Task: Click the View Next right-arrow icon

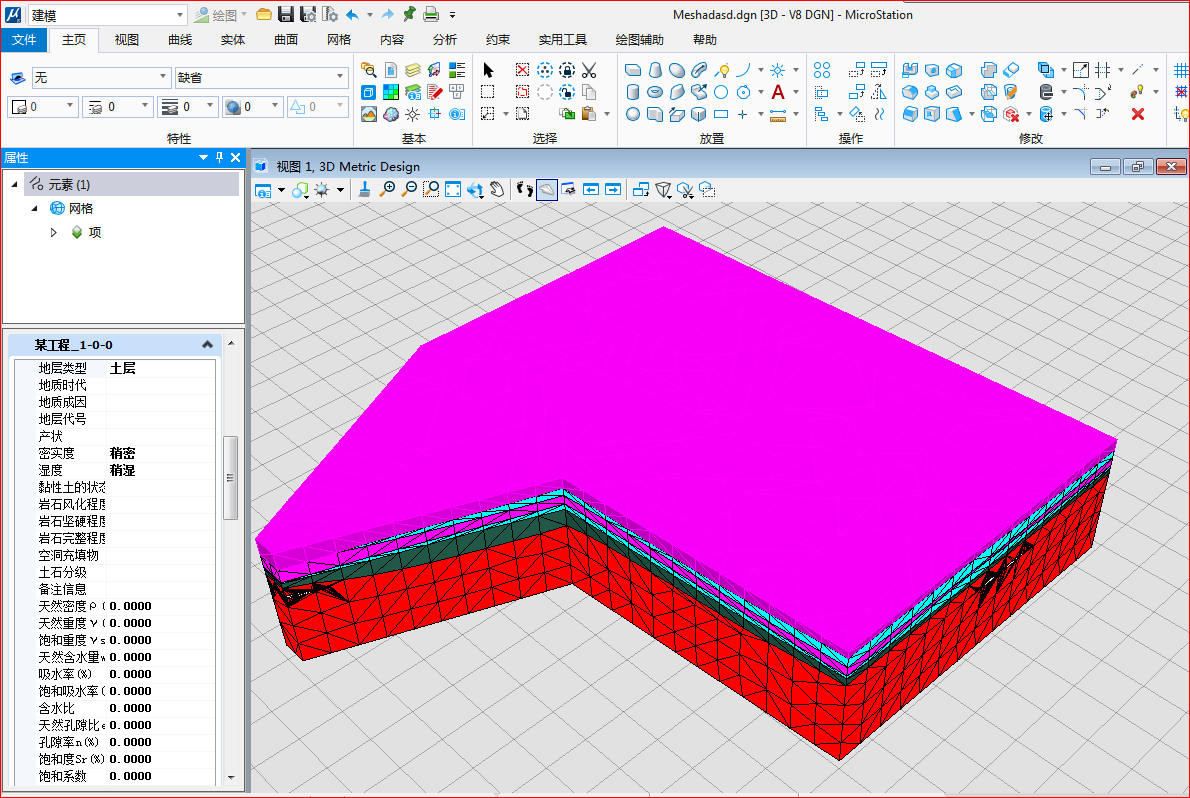Action: (x=612, y=189)
